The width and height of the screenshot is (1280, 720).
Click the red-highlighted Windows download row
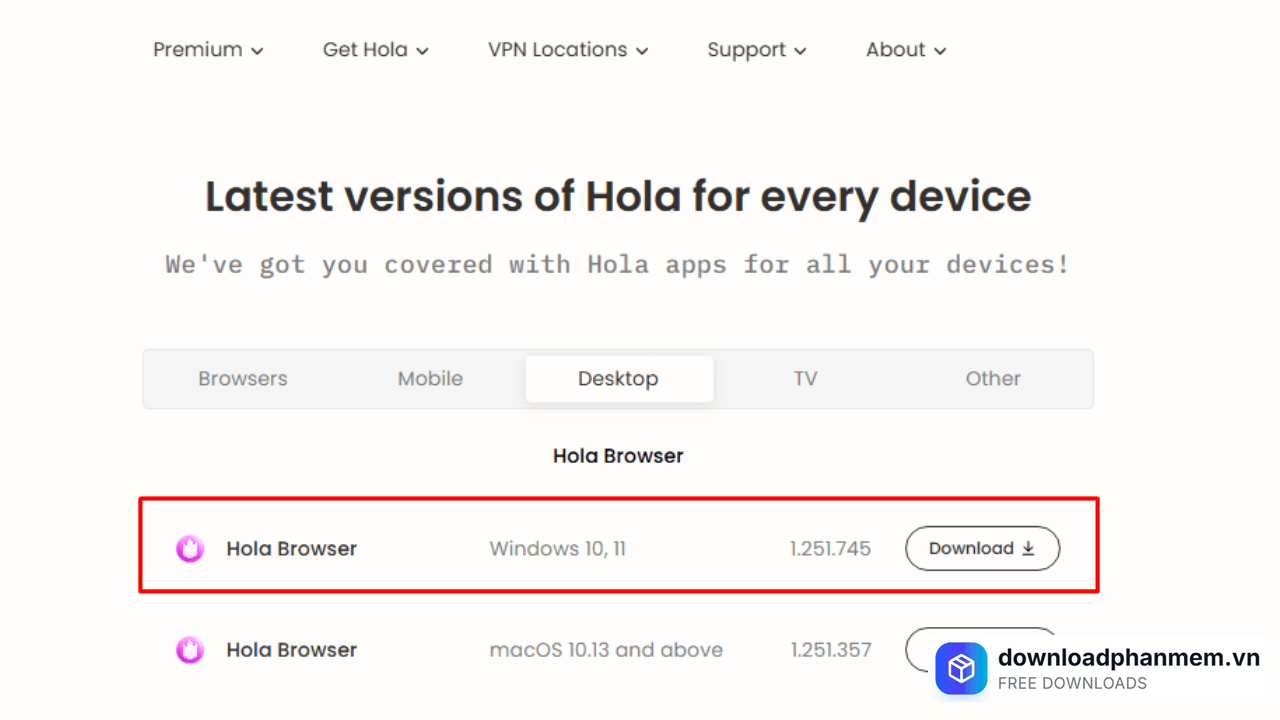[618, 545]
